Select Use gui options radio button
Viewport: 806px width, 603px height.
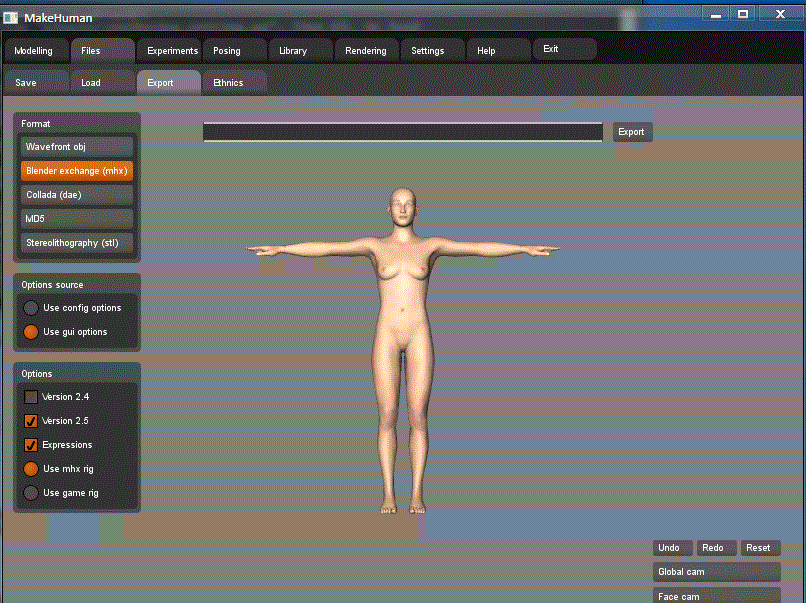point(31,332)
